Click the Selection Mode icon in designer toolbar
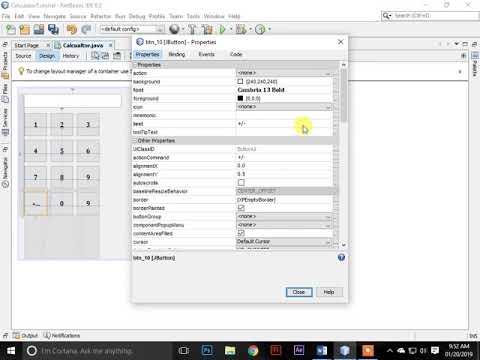Viewport: 480px width, 360px height. pyautogui.click(x=95, y=56)
